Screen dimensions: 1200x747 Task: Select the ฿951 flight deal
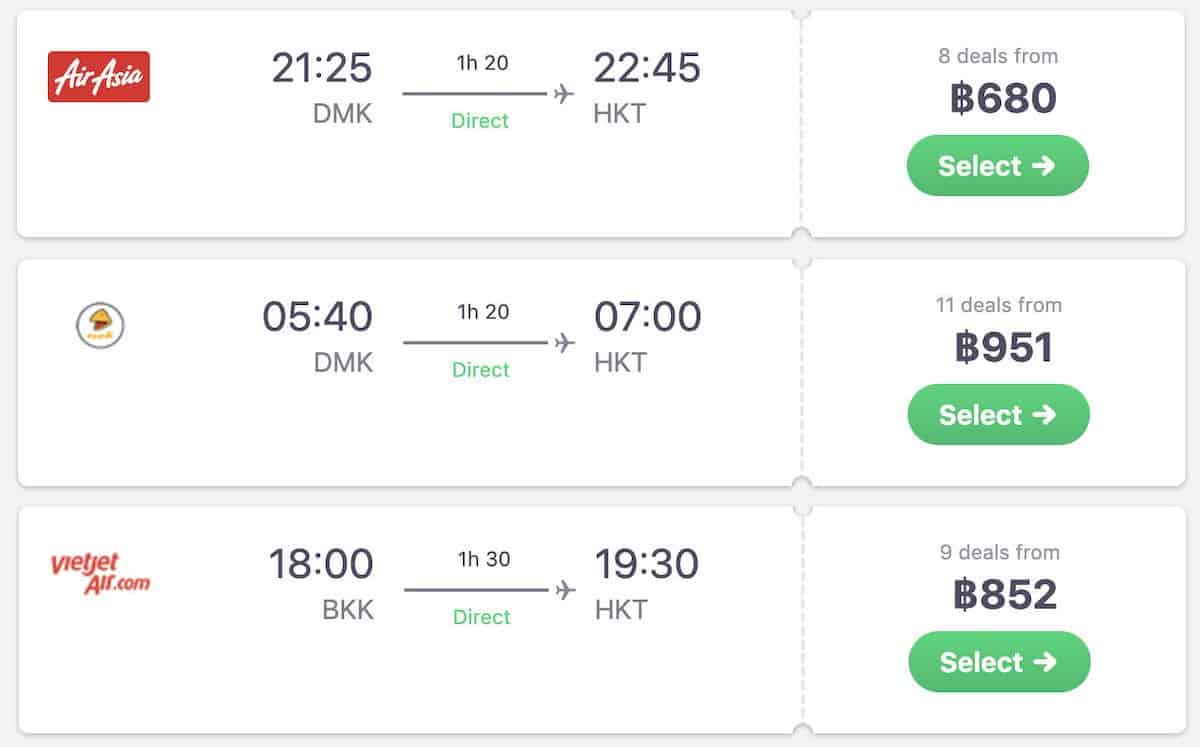coord(998,415)
